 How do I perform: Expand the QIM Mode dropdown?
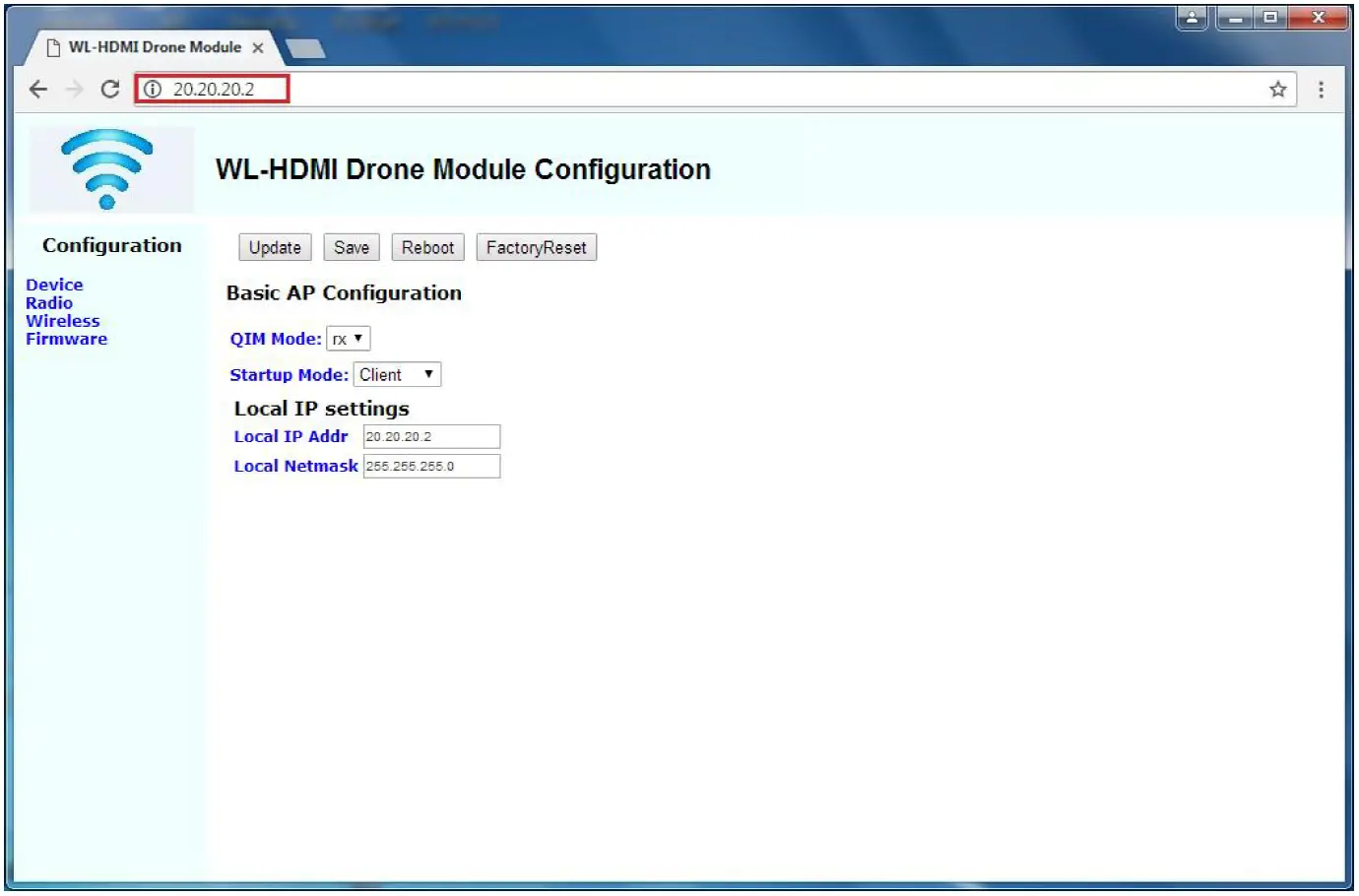[349, 339]
